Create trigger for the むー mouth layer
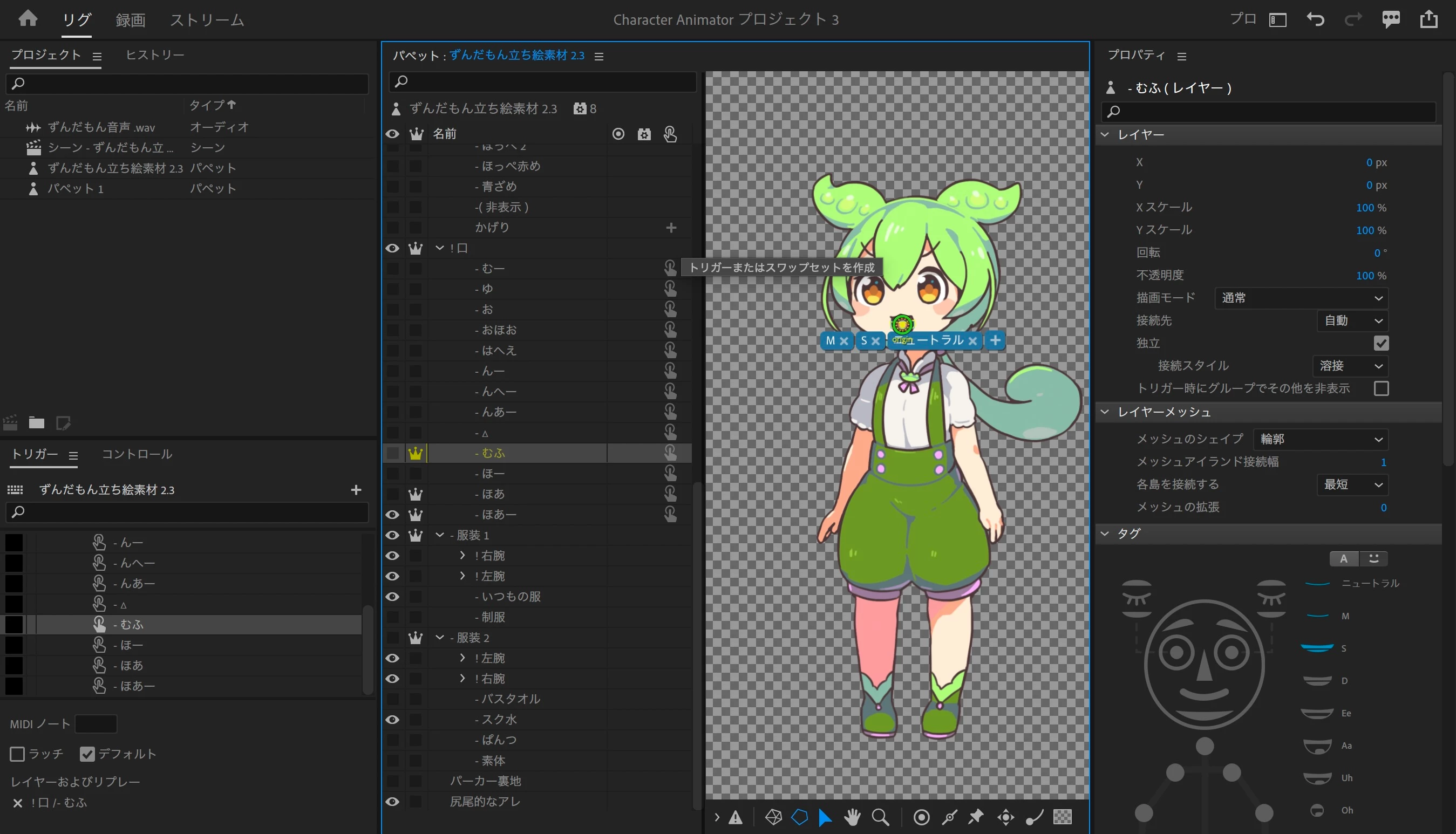The width and height of the screenshot is (1456, 834). 670,268
